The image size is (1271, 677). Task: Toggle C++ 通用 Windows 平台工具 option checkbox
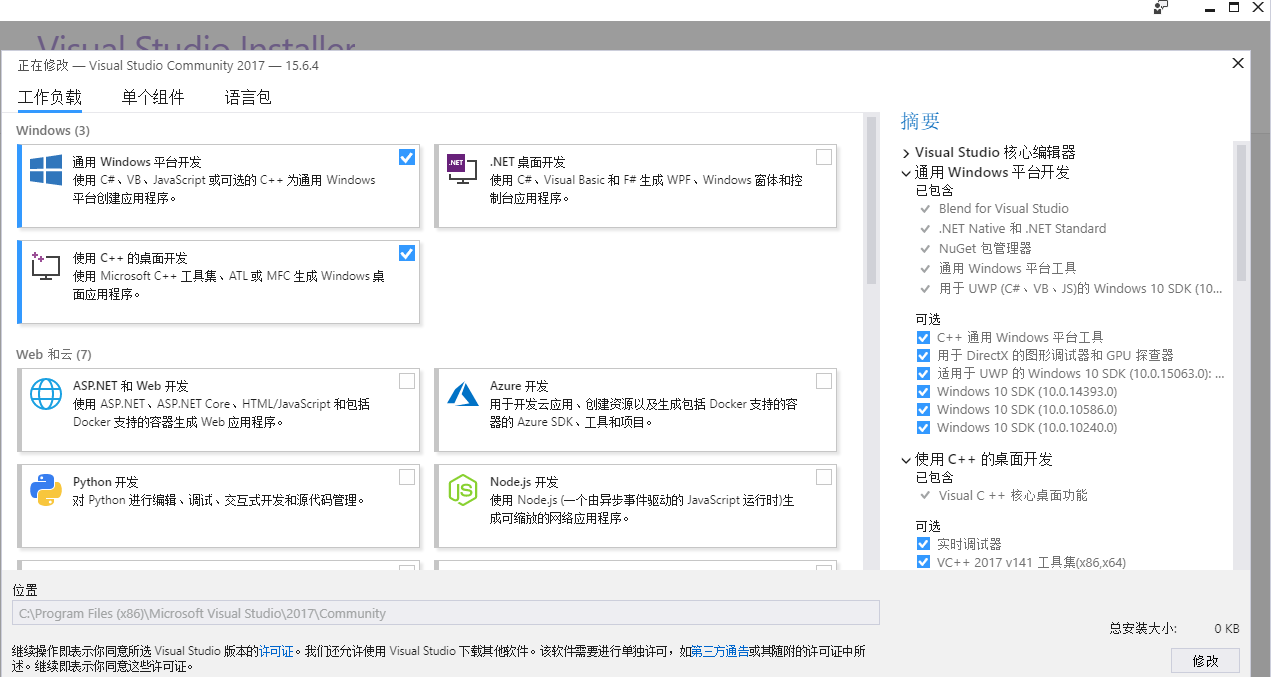pos(923,338)
